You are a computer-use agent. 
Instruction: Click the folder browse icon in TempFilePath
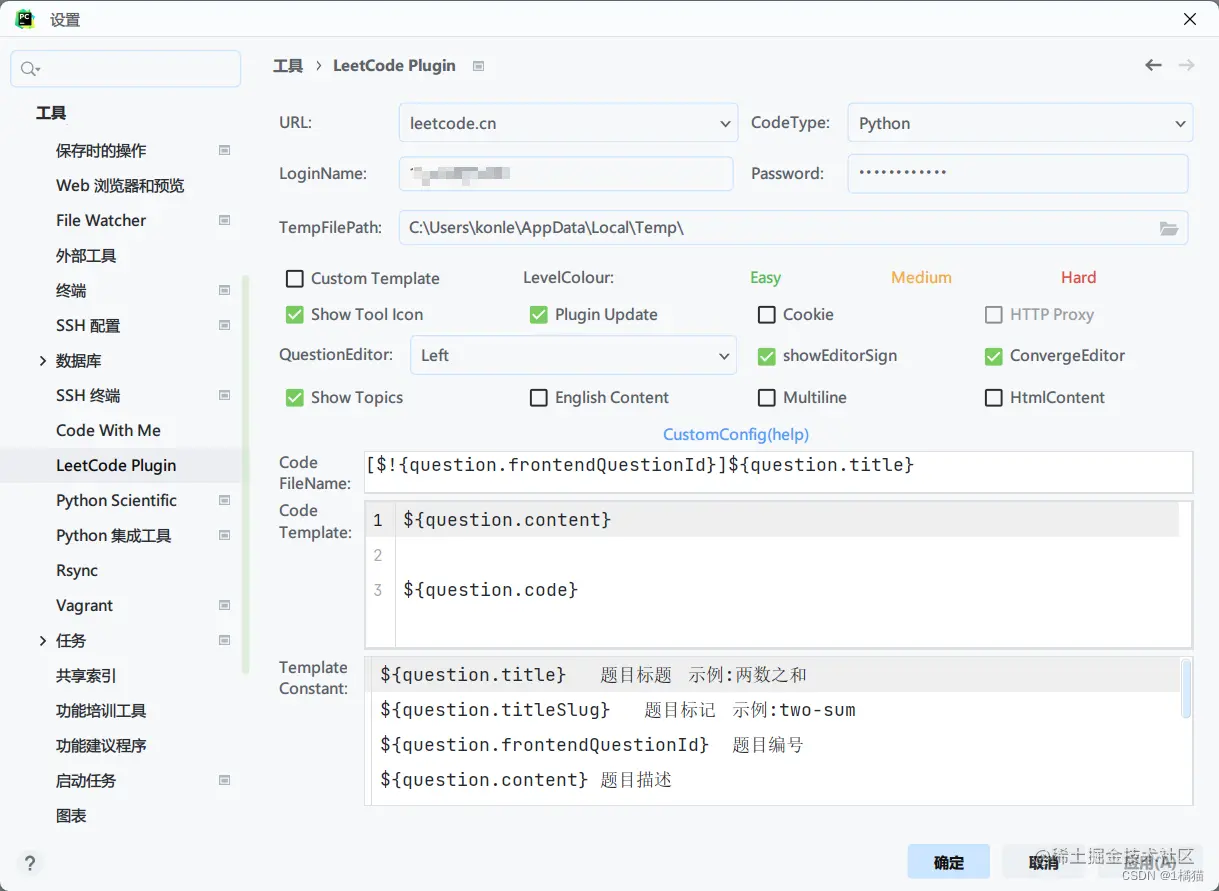pyautogui.click(x=1168, y=228)
